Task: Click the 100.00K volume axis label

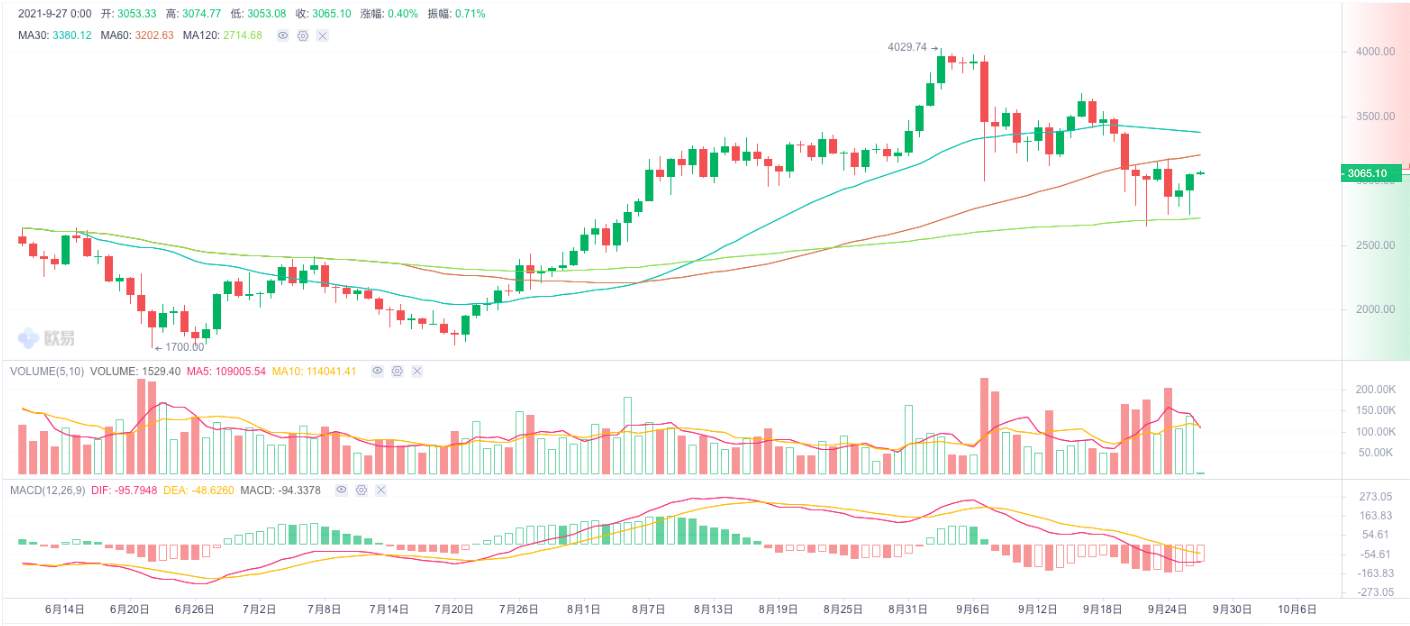Action: coord(1375,432)
